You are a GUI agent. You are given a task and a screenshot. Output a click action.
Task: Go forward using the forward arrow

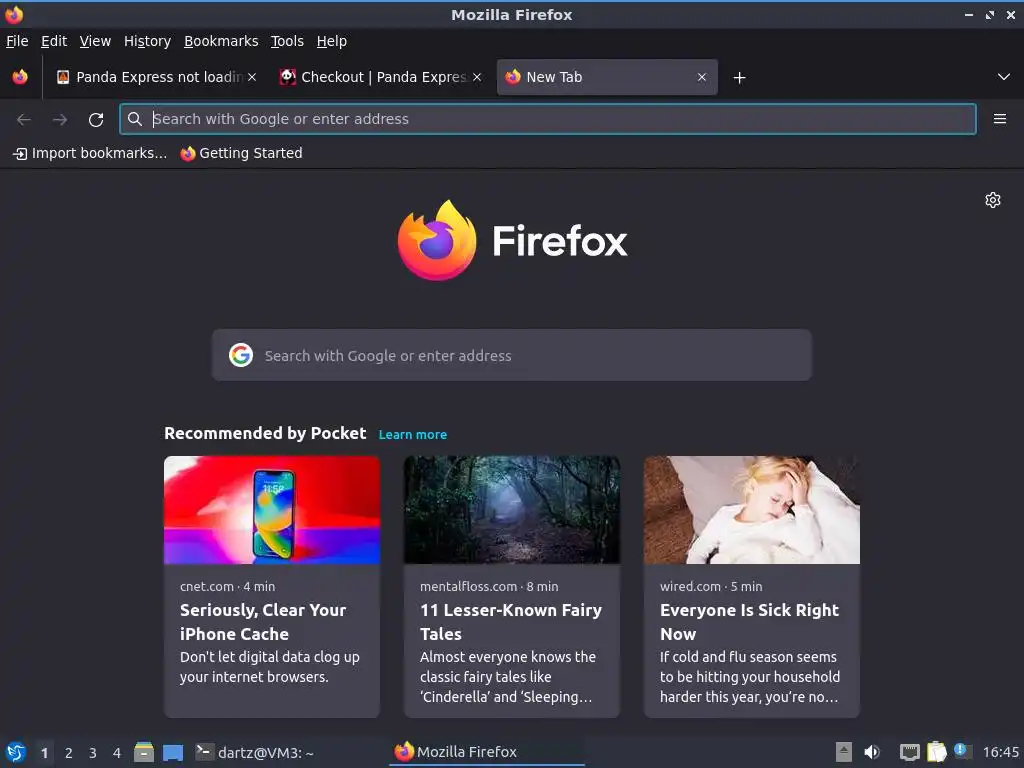[x=60, y=120]
